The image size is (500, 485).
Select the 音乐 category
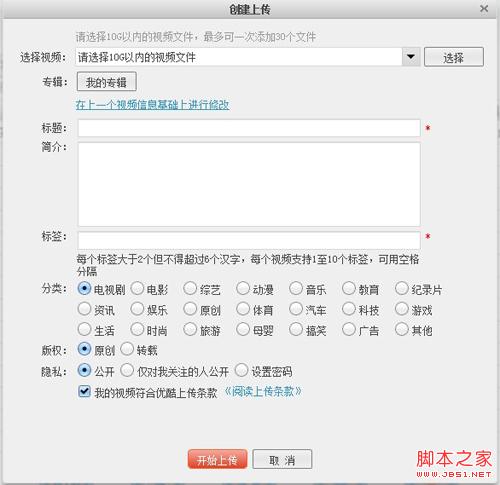click(x=296, y=289)
